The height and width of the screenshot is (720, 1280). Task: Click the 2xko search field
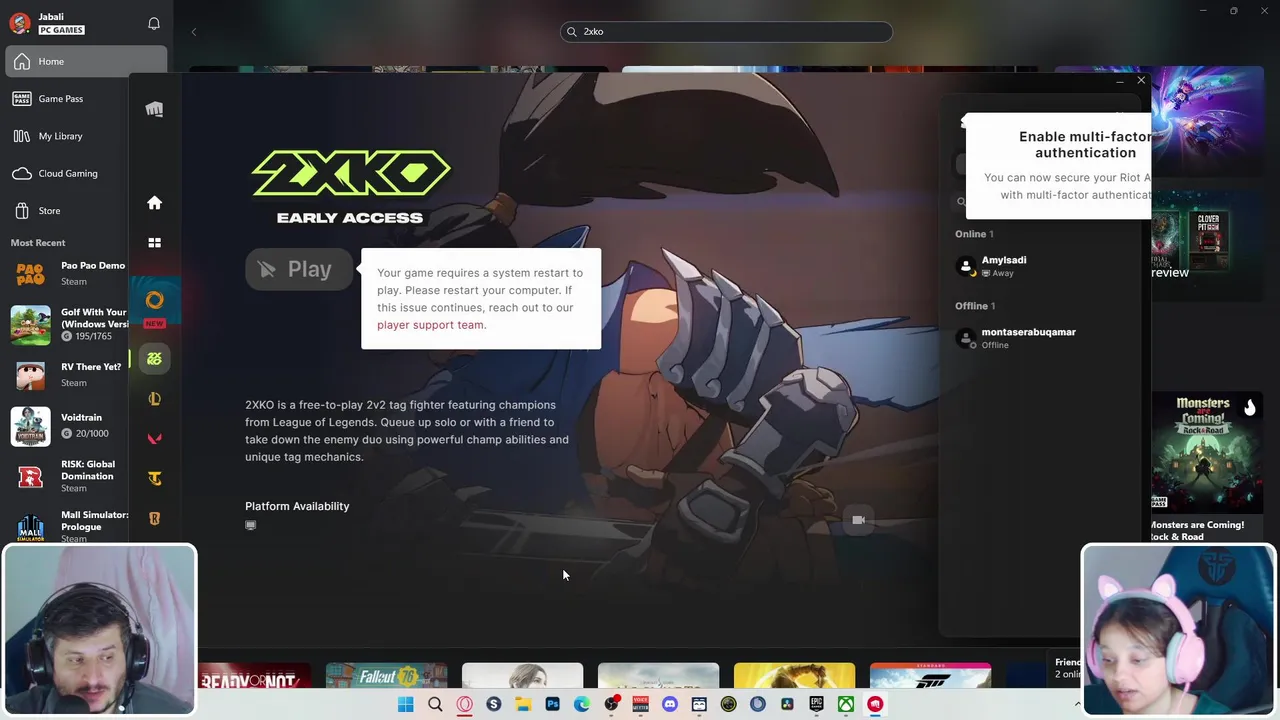coord(726,32)
